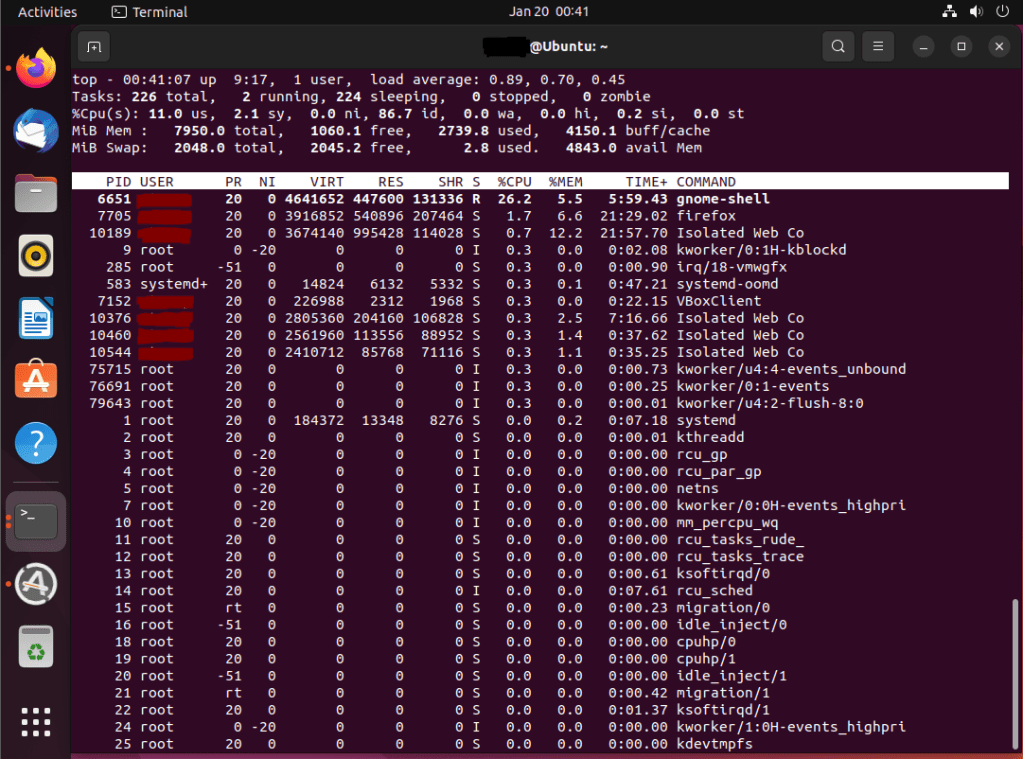Open the clock showing Jan 20 00:41
1023x759 pixels.
coord(549,12)
